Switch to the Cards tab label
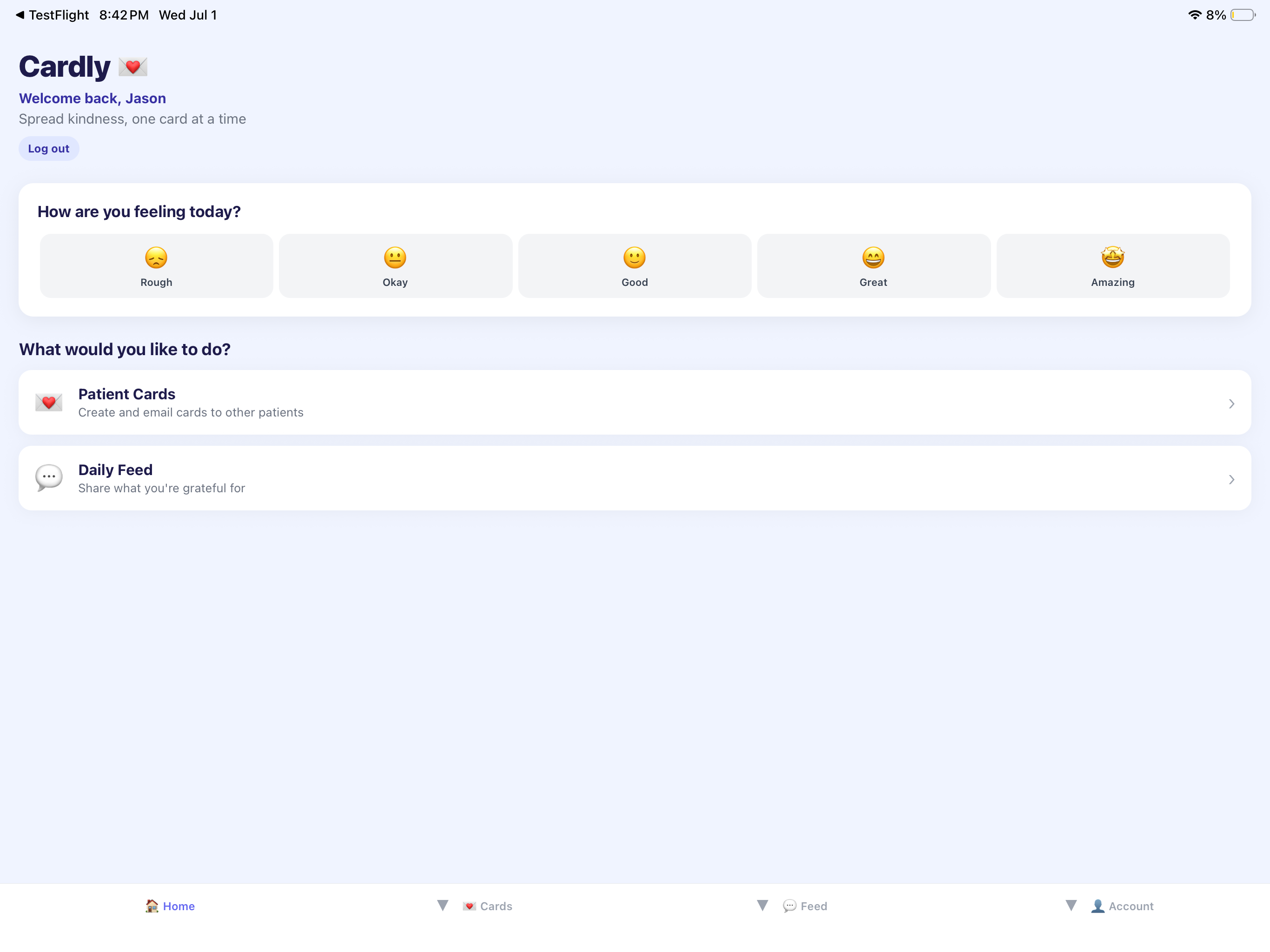Image resolution: width=1270 pixels, height=952 pixels. pos(496,906)
